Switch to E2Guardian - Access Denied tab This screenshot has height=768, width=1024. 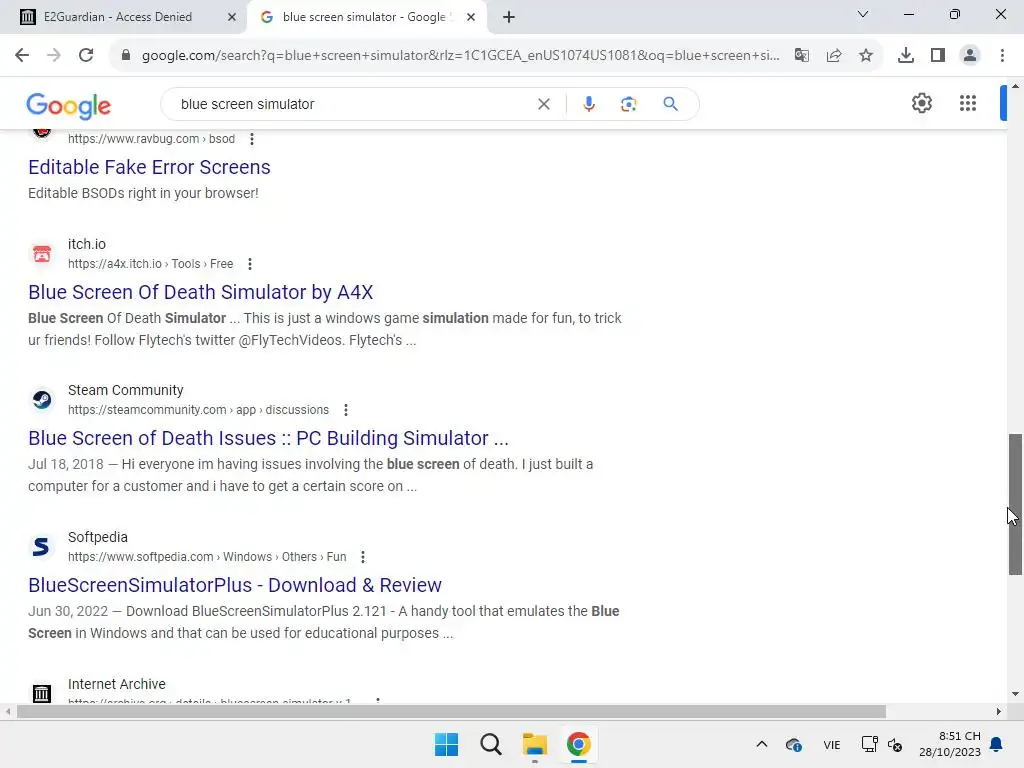[x=123, y=17]
